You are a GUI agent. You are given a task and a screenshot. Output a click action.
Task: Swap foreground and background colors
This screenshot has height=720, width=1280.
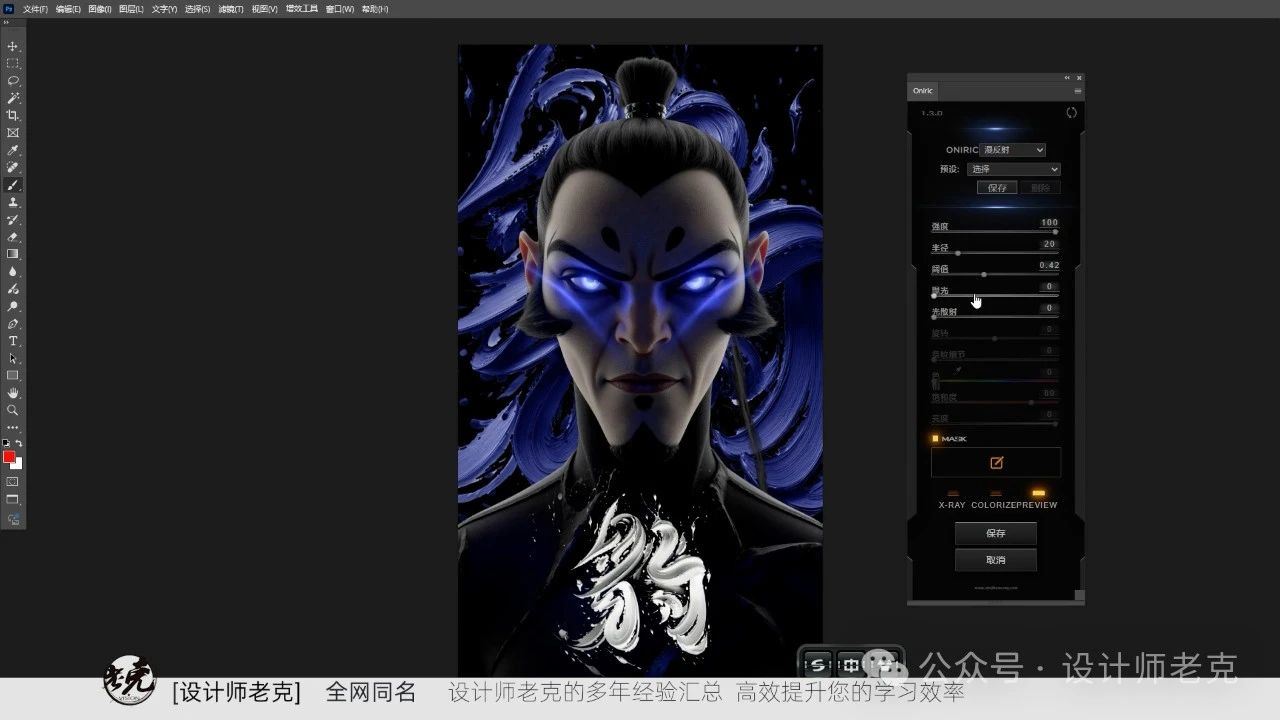(x=19, y=443)
